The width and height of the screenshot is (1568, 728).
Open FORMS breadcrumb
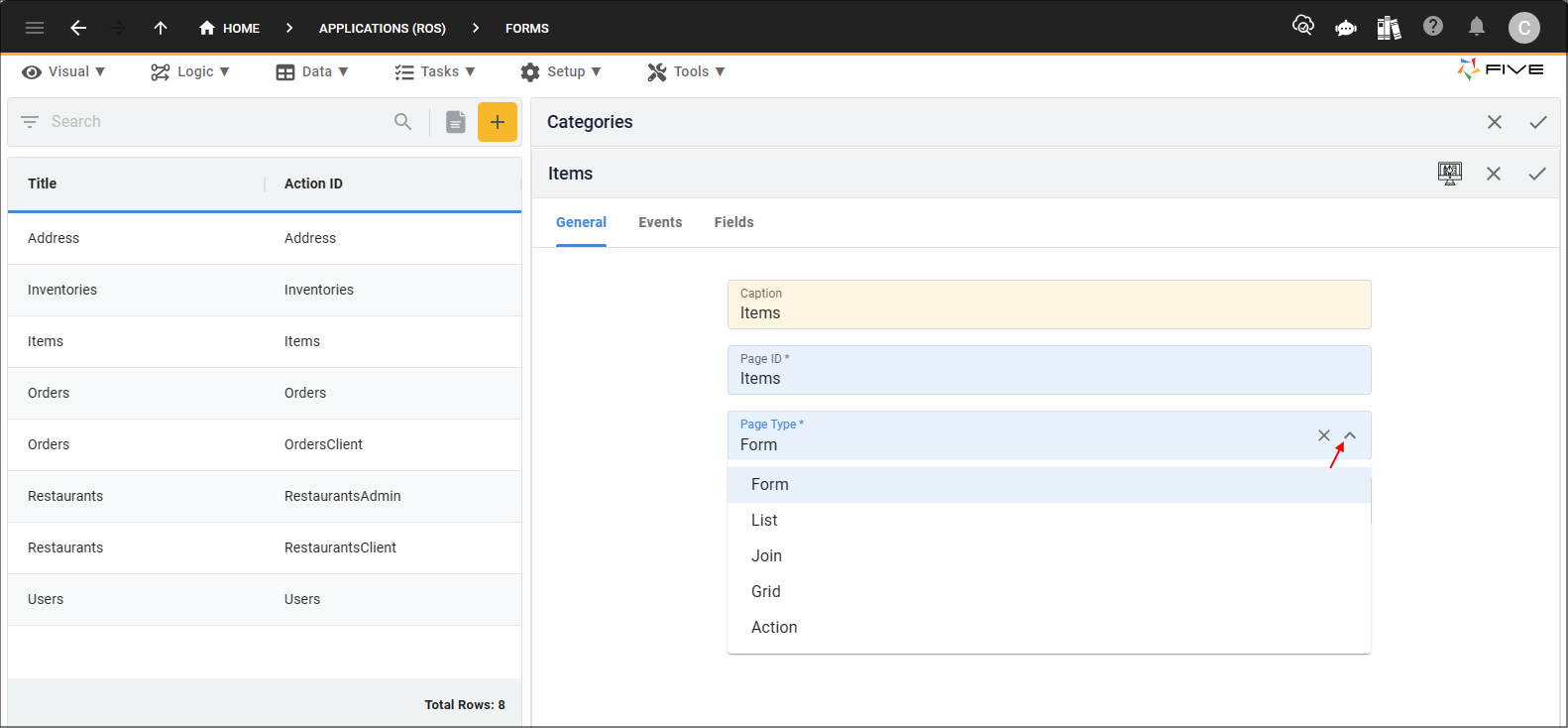click(527, 28)
